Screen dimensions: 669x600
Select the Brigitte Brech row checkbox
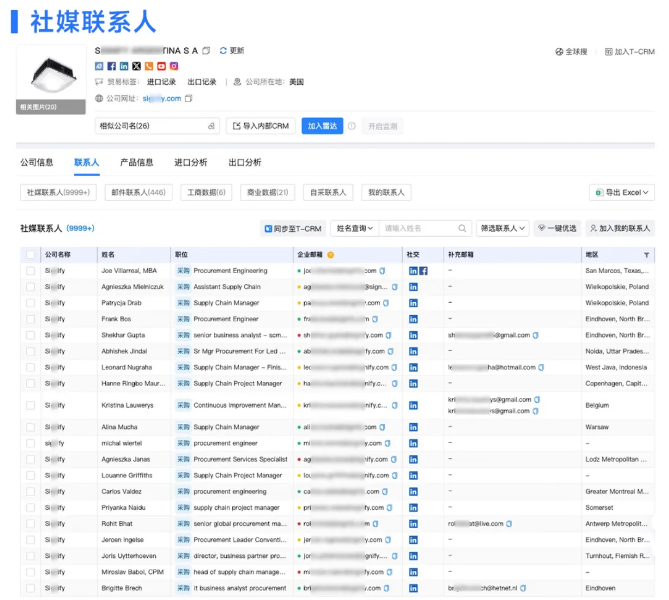tap(30, 588)
